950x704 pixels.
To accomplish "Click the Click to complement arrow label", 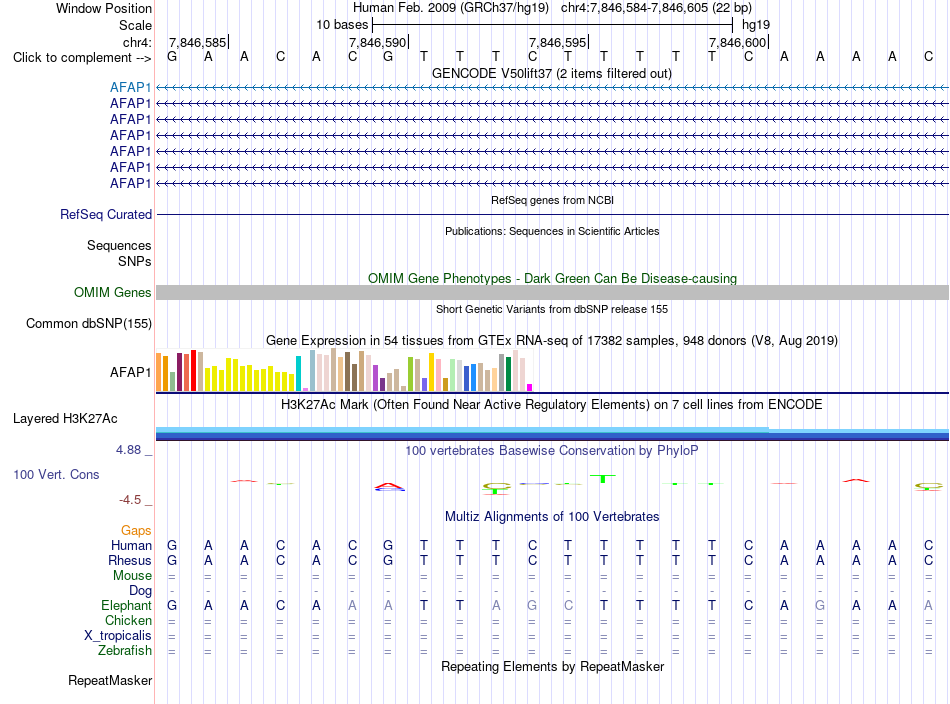I will (x=82, y=58).
